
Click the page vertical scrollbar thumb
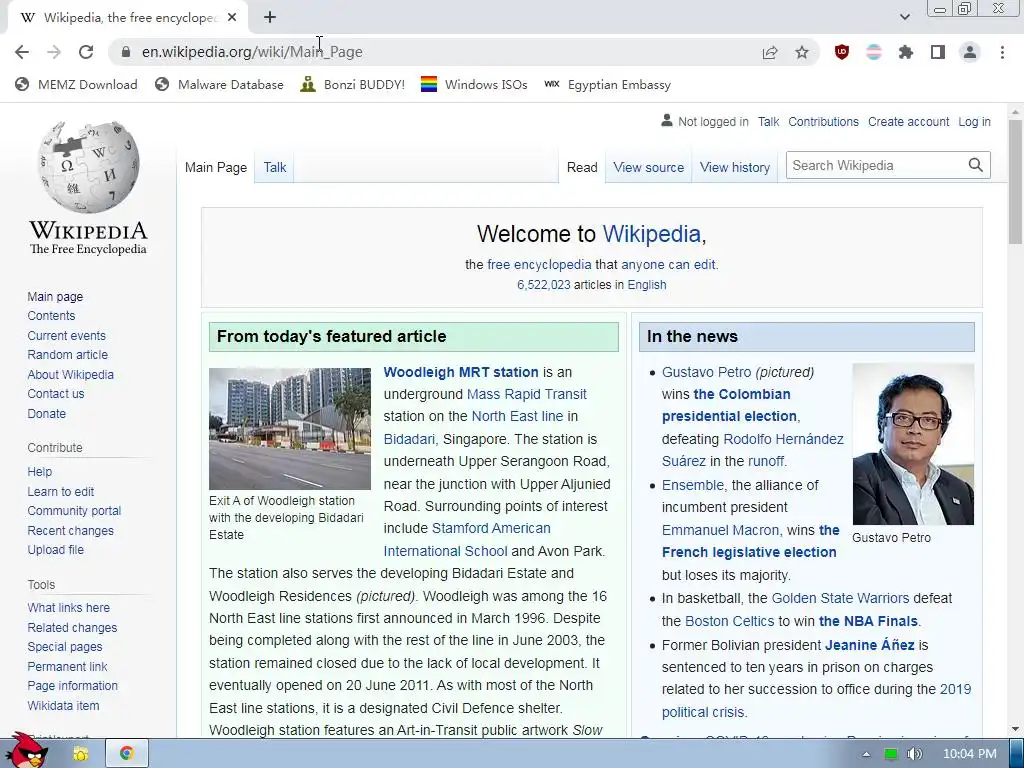pos(1016,182)
